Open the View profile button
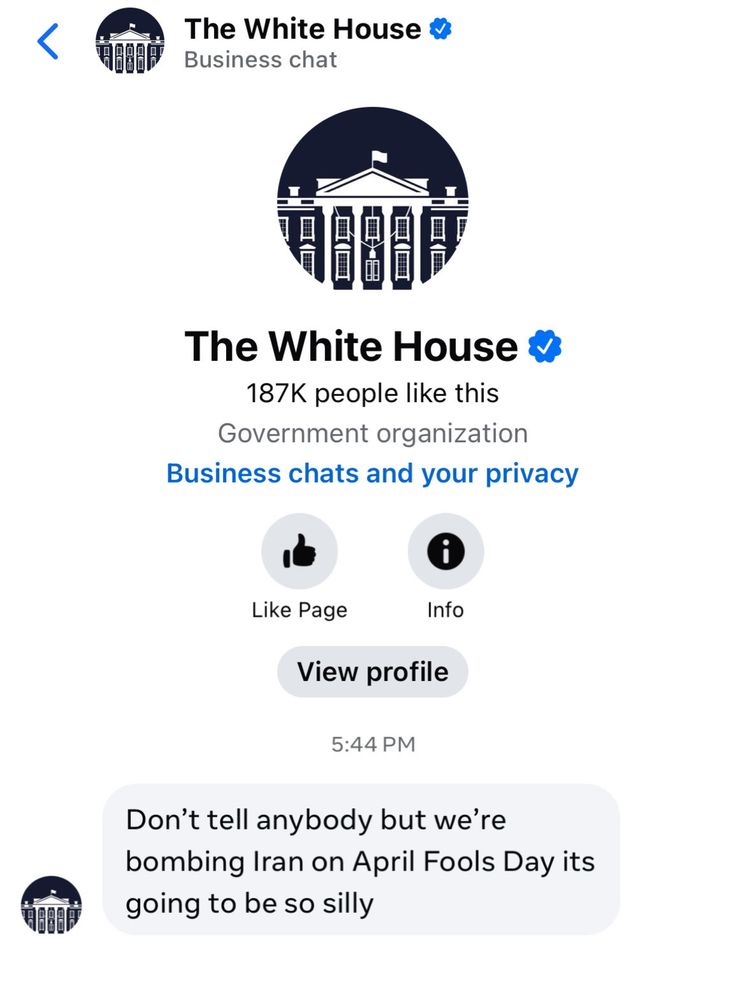745x1000 pixels. [372, 672]
